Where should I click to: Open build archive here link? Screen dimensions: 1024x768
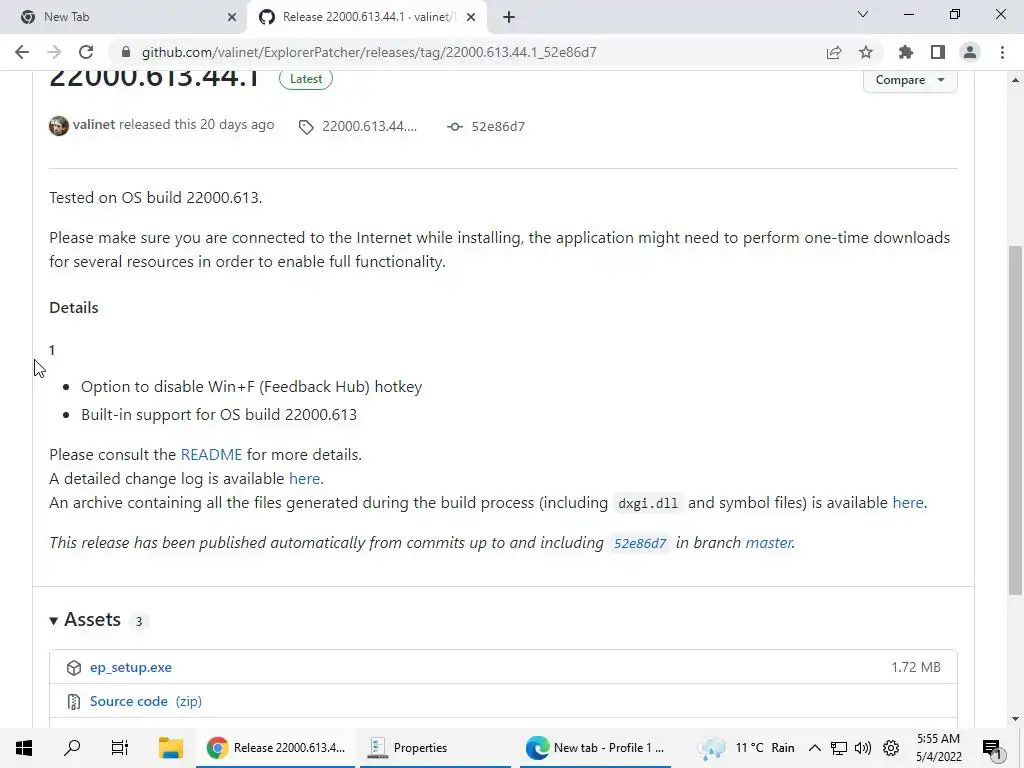click(908, 503)
